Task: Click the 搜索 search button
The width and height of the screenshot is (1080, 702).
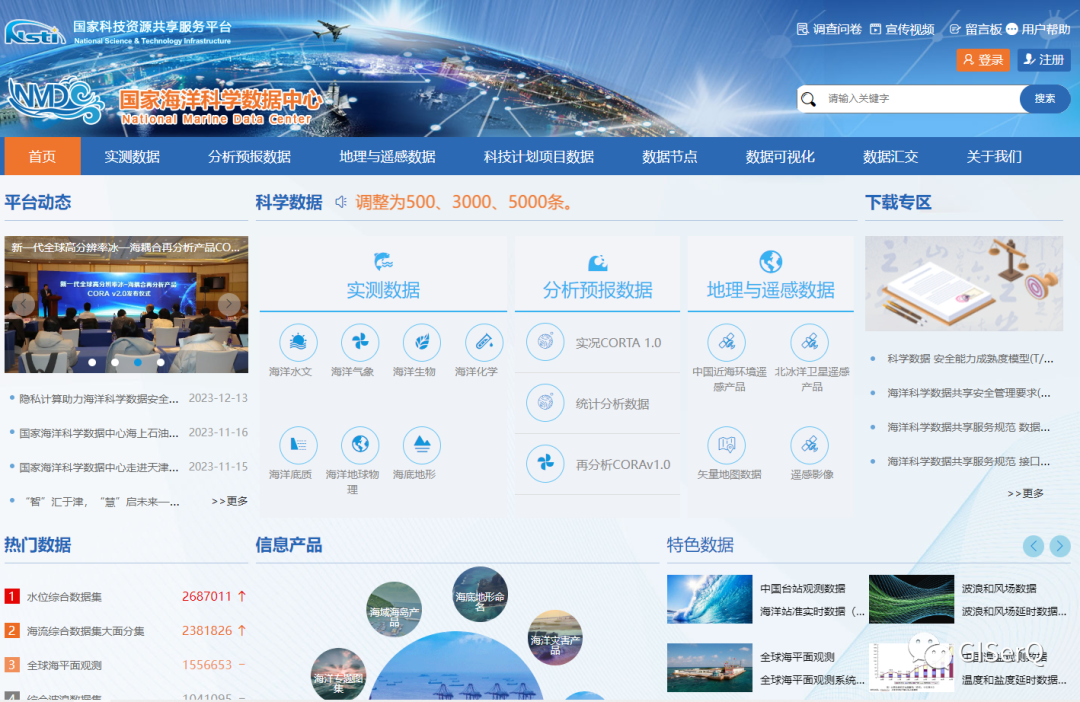Action: pos(1045,99)
